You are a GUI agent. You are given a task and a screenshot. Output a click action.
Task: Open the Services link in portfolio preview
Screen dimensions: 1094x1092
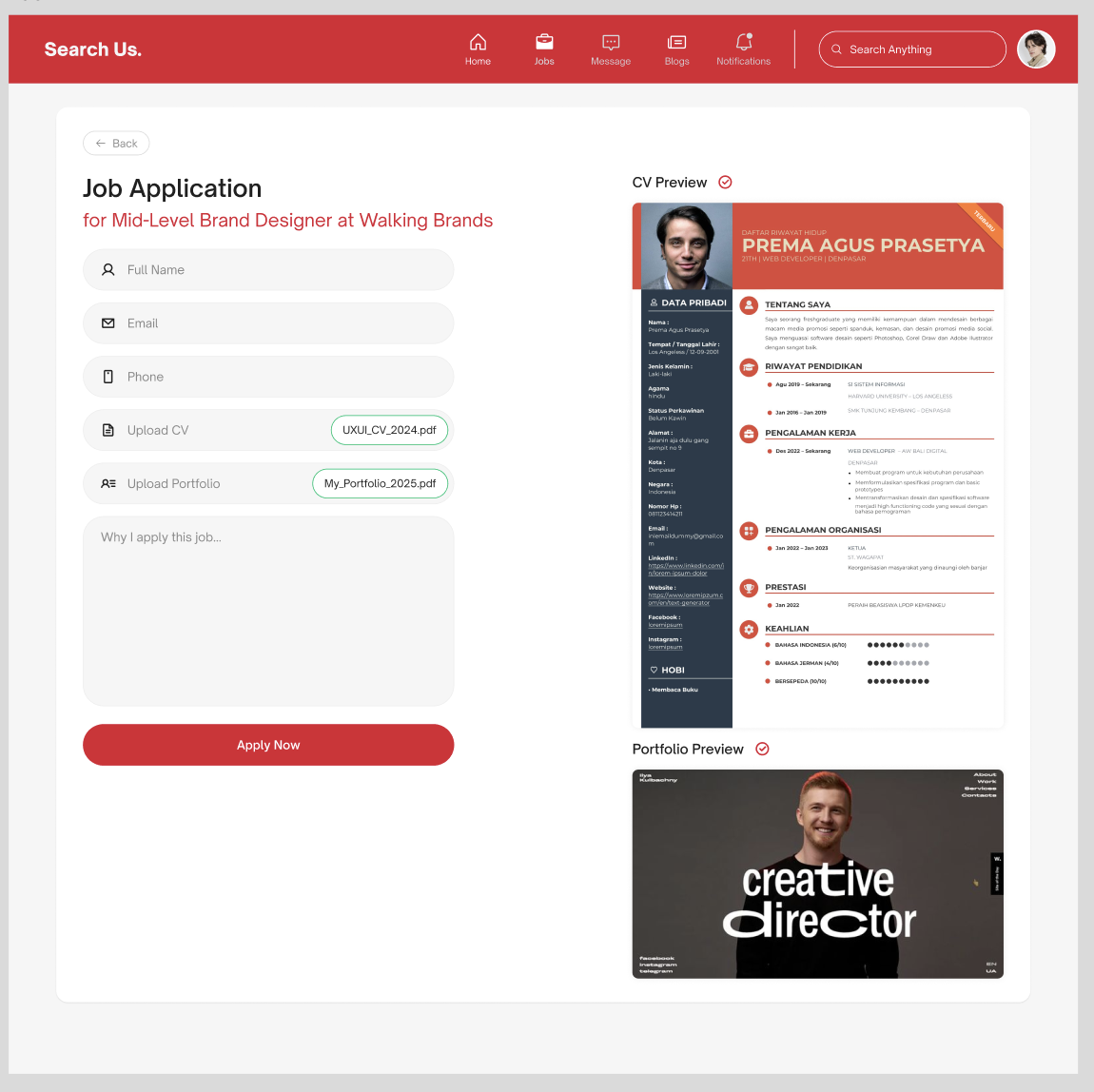(980, 789)
